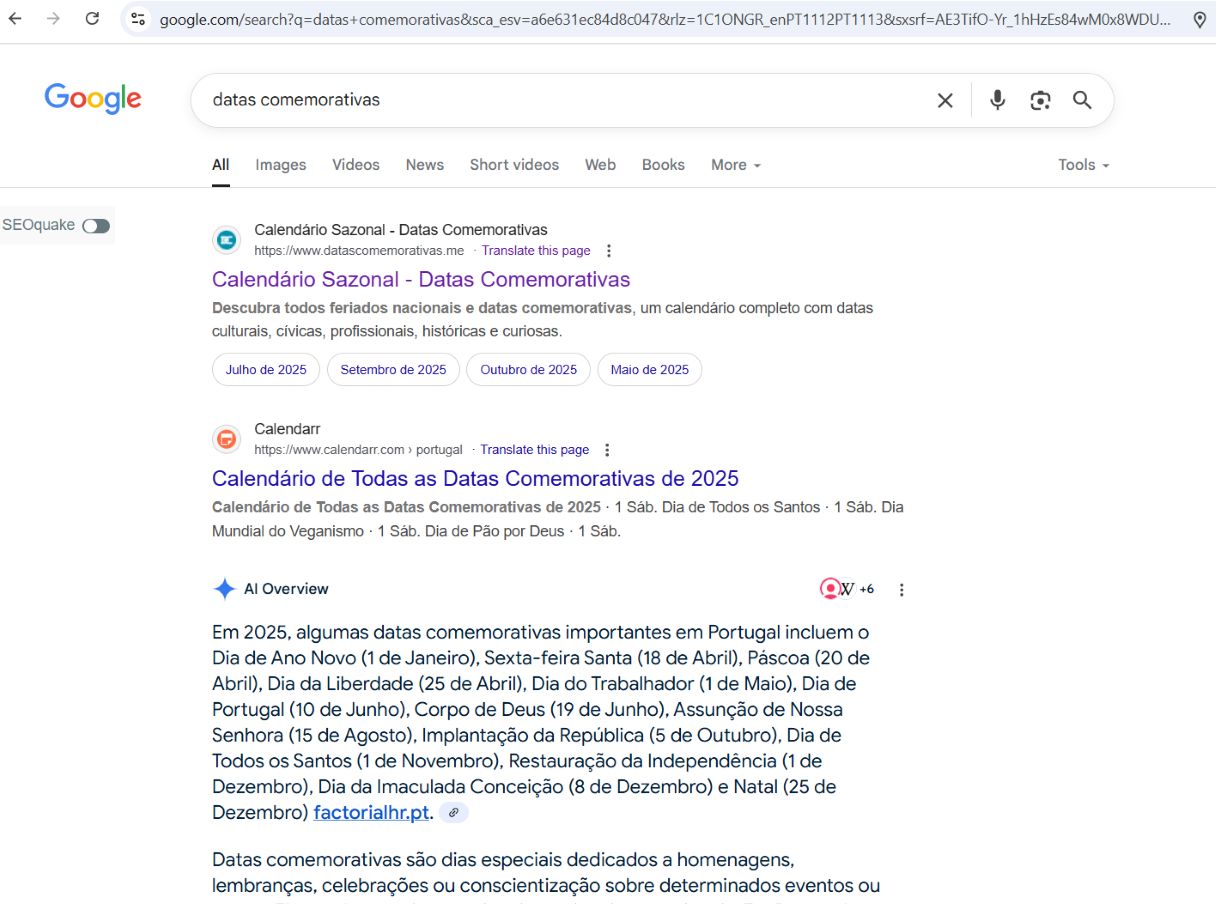Click the Google logo
1216x904 pixels.
(93, 99)
